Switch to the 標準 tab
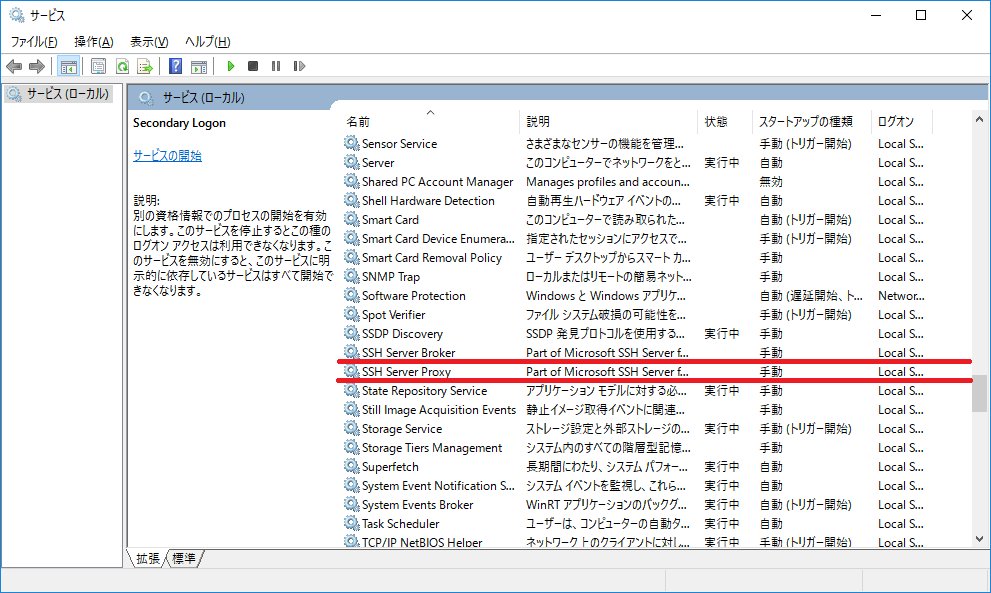The width and height of the screenshot is (991, 593). tap(184, 558)
